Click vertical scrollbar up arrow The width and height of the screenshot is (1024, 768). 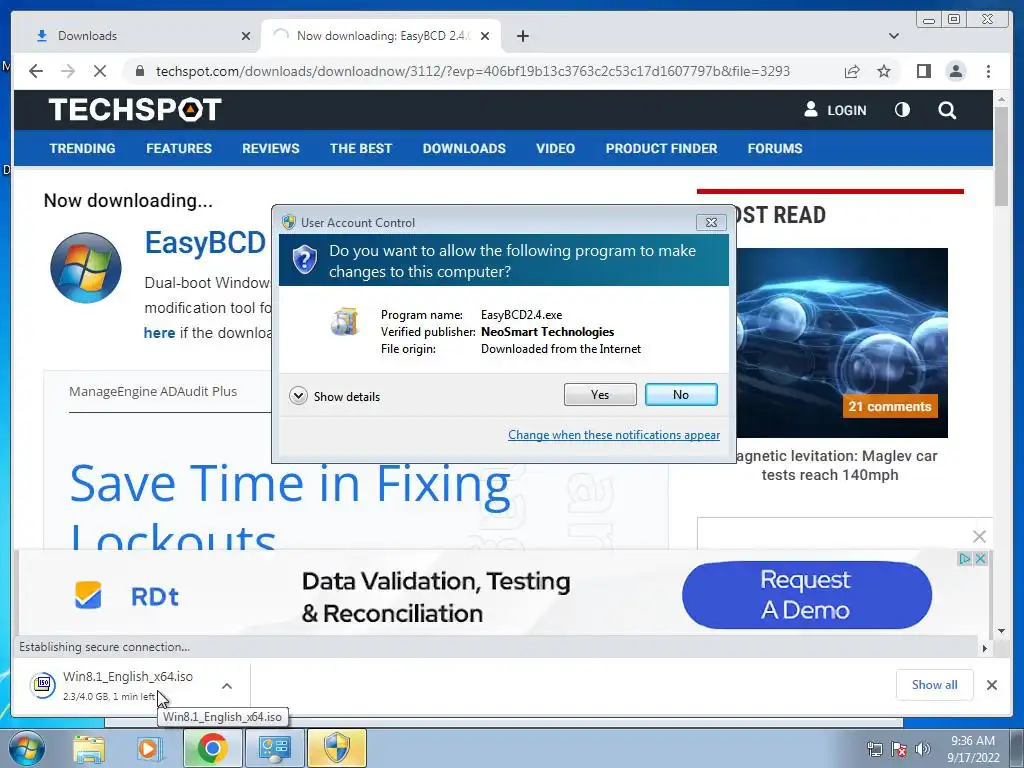pos(1002,99)
